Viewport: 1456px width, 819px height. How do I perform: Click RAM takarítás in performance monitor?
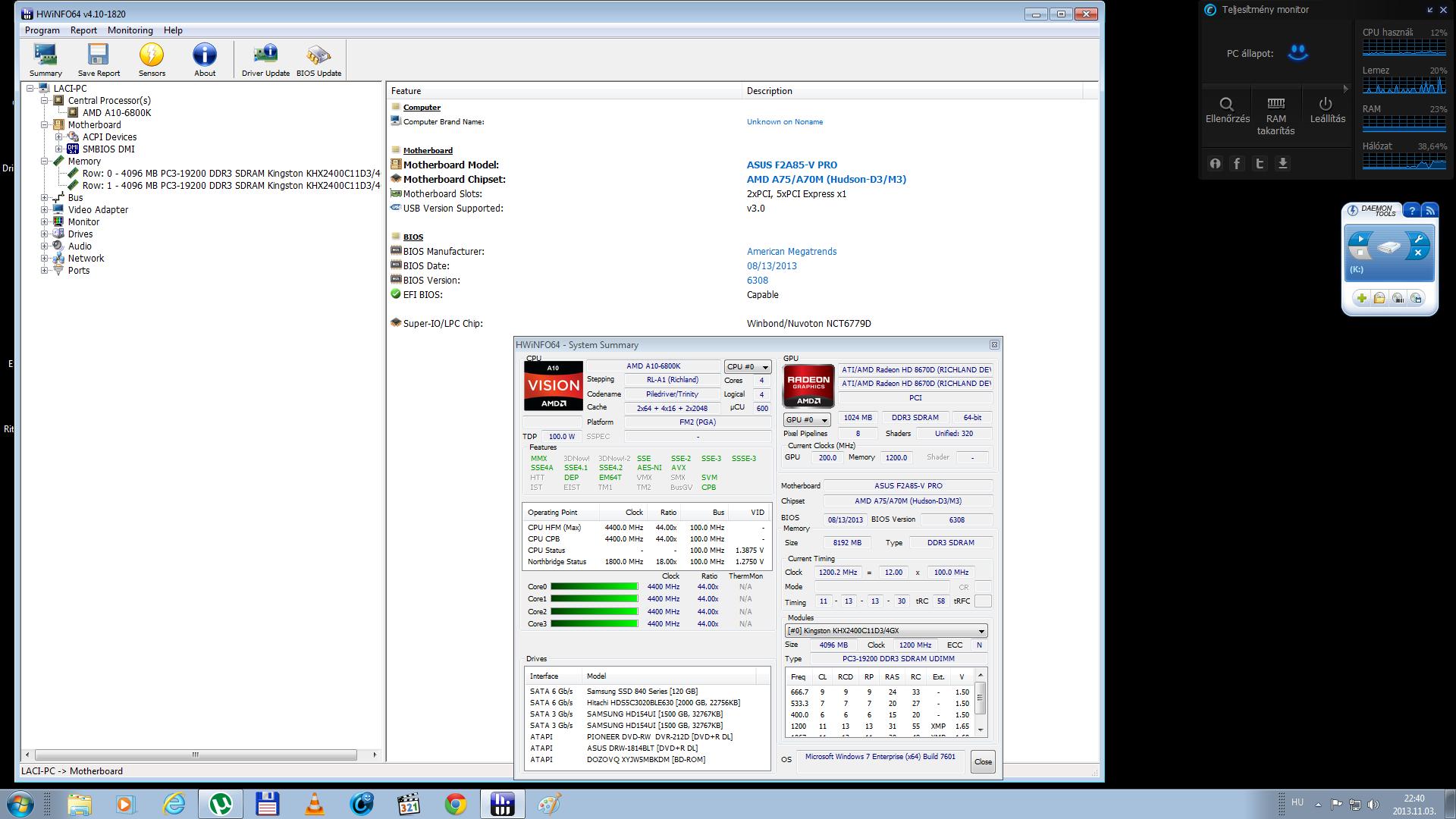[1276, 115]
